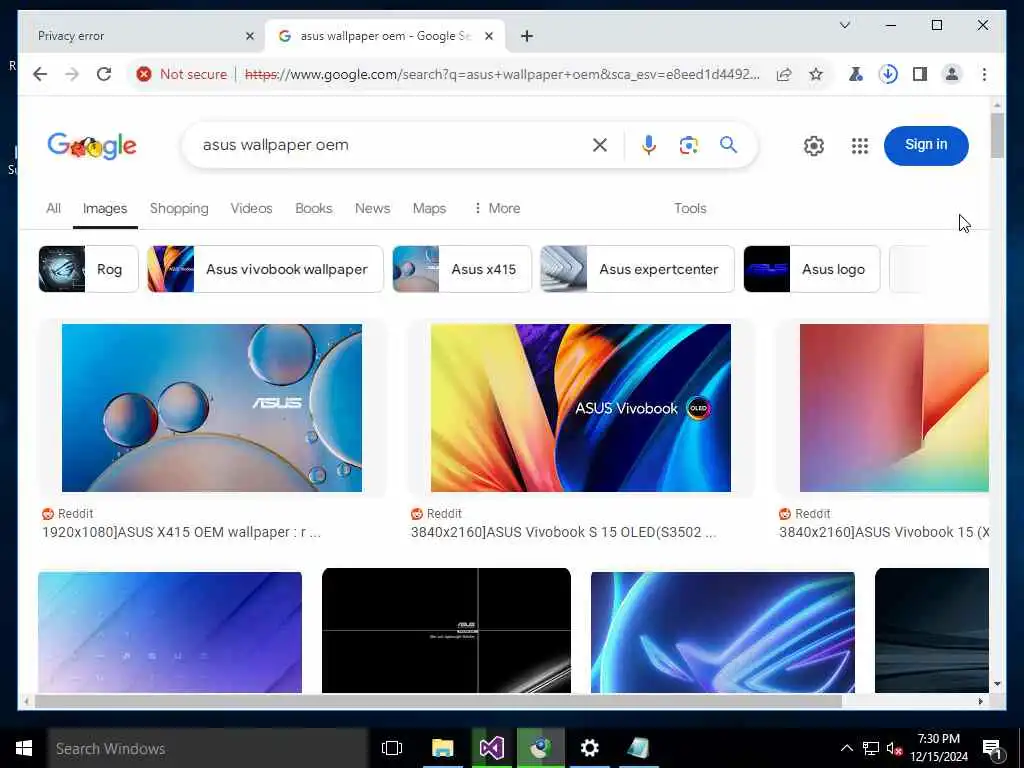The width and height of the screenshot is (1024, 768).
Task: Open the tab search chevron
Action: 844,25
